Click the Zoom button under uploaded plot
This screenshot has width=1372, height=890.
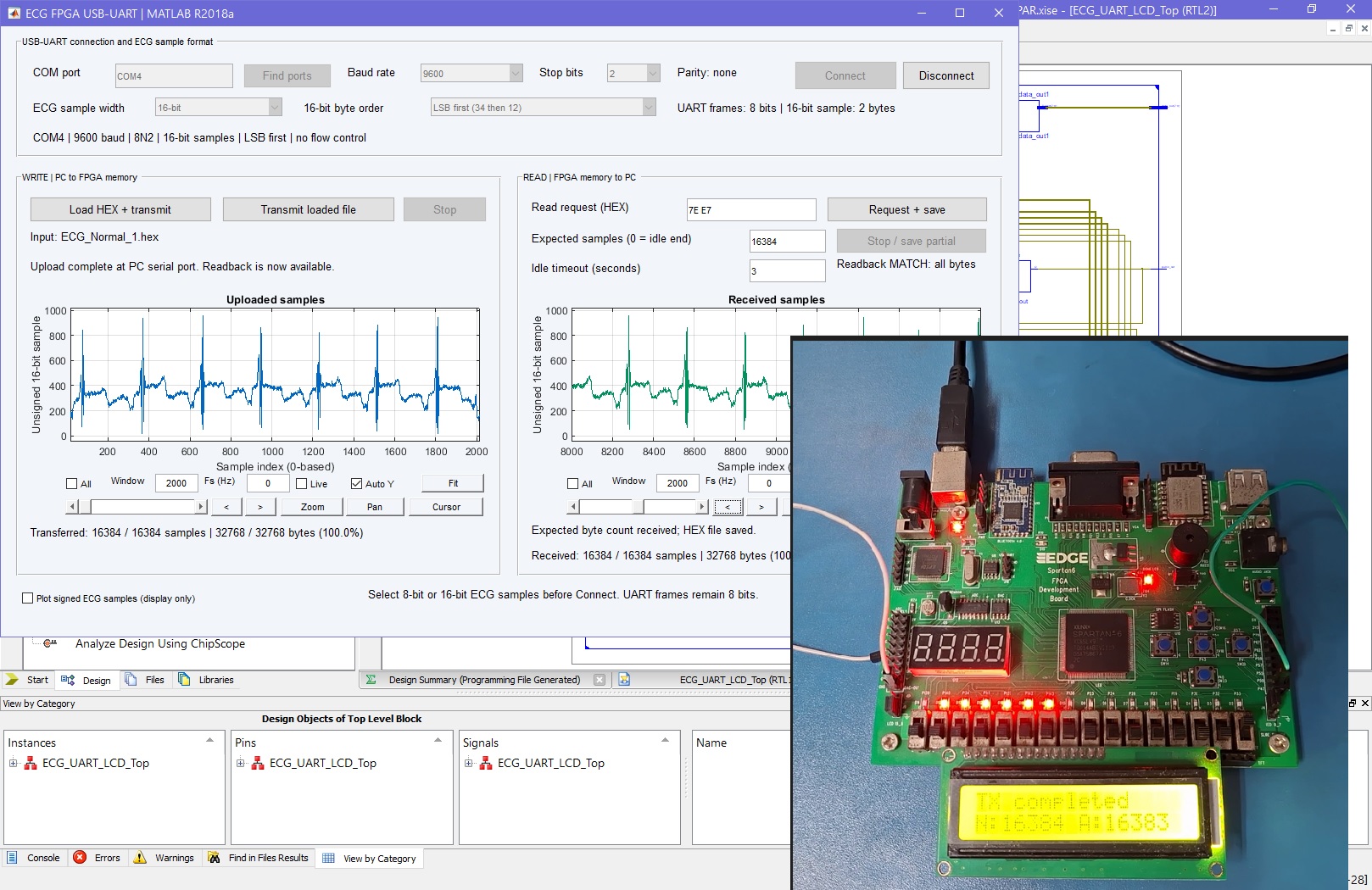[313, 507]
